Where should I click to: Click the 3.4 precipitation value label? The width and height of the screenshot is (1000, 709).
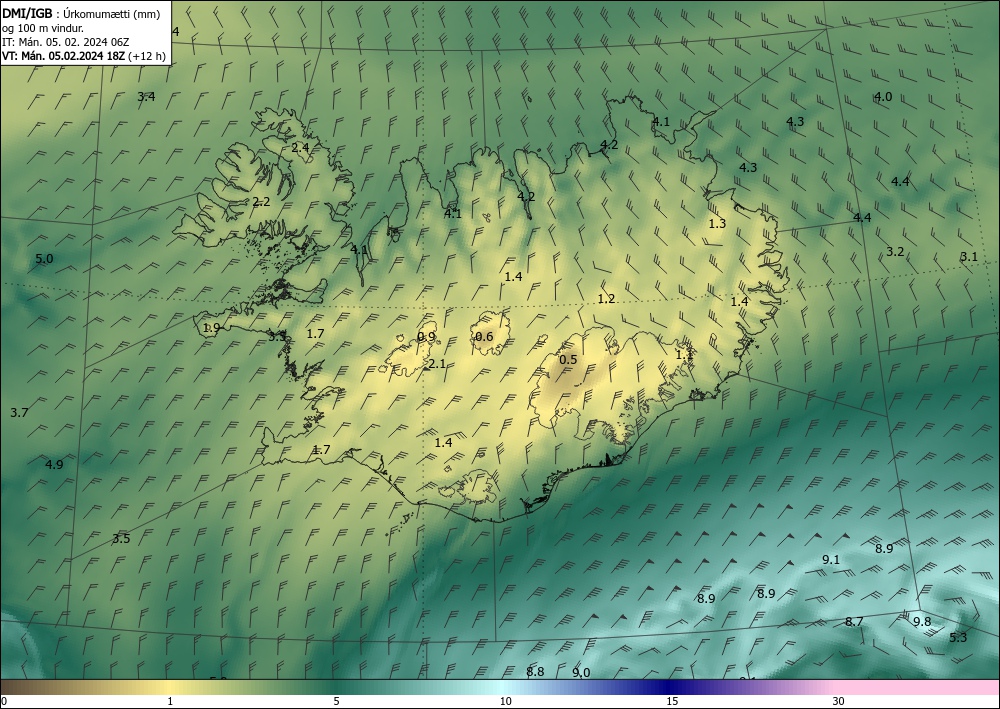[x=146, y=97]
